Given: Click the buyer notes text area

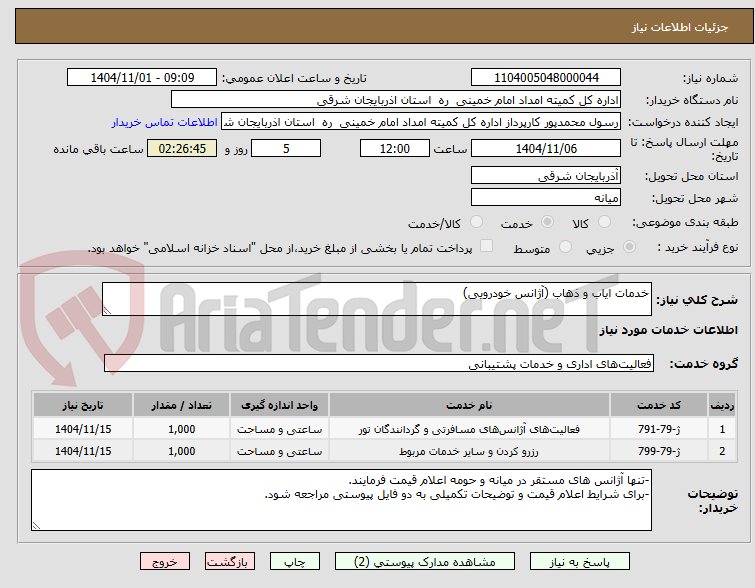Looking at the screenshot, I should coord(341,500).
